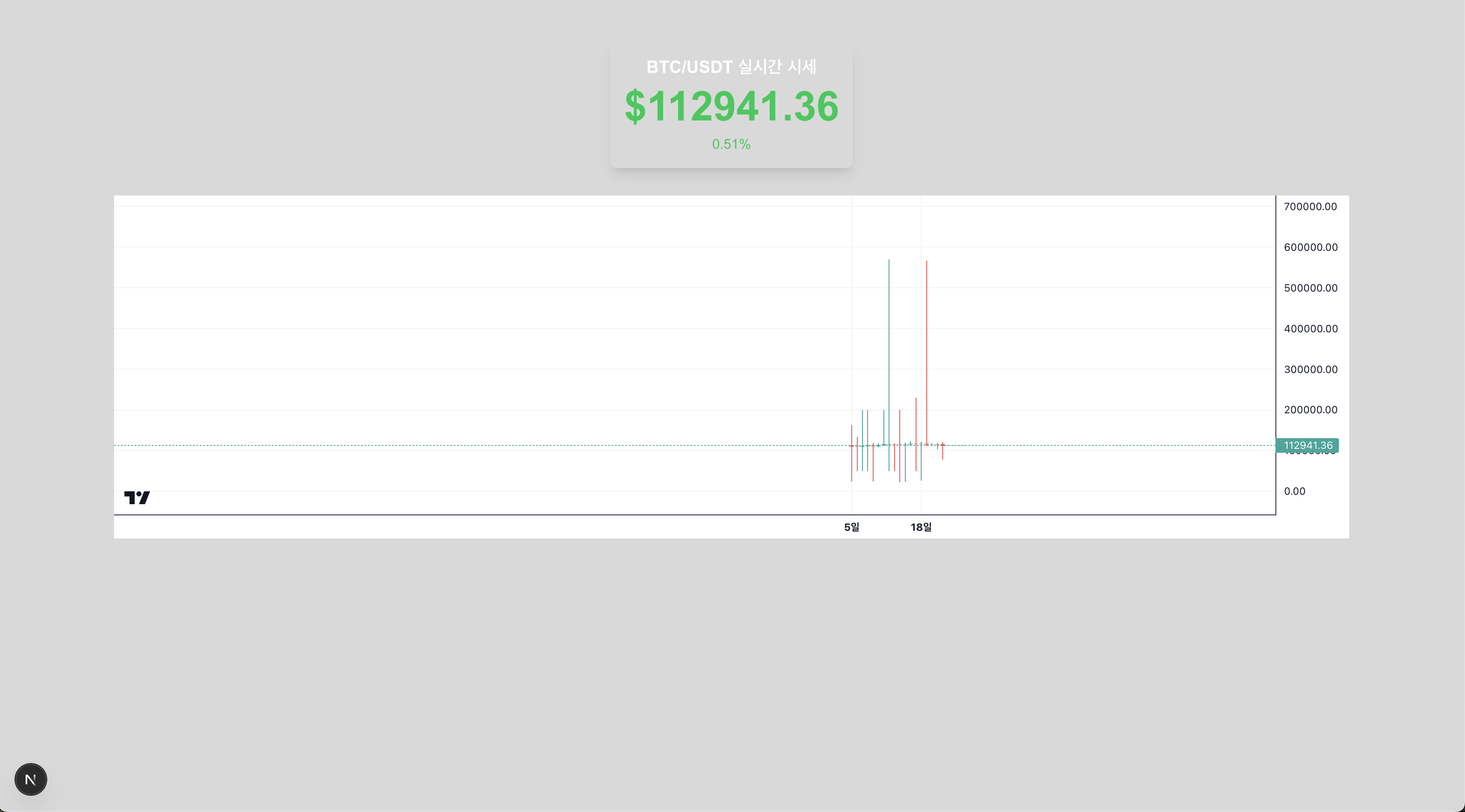Select the 5일 date label on time axis
This screenshot has width=1465, height=812.
tap(851, 527)
